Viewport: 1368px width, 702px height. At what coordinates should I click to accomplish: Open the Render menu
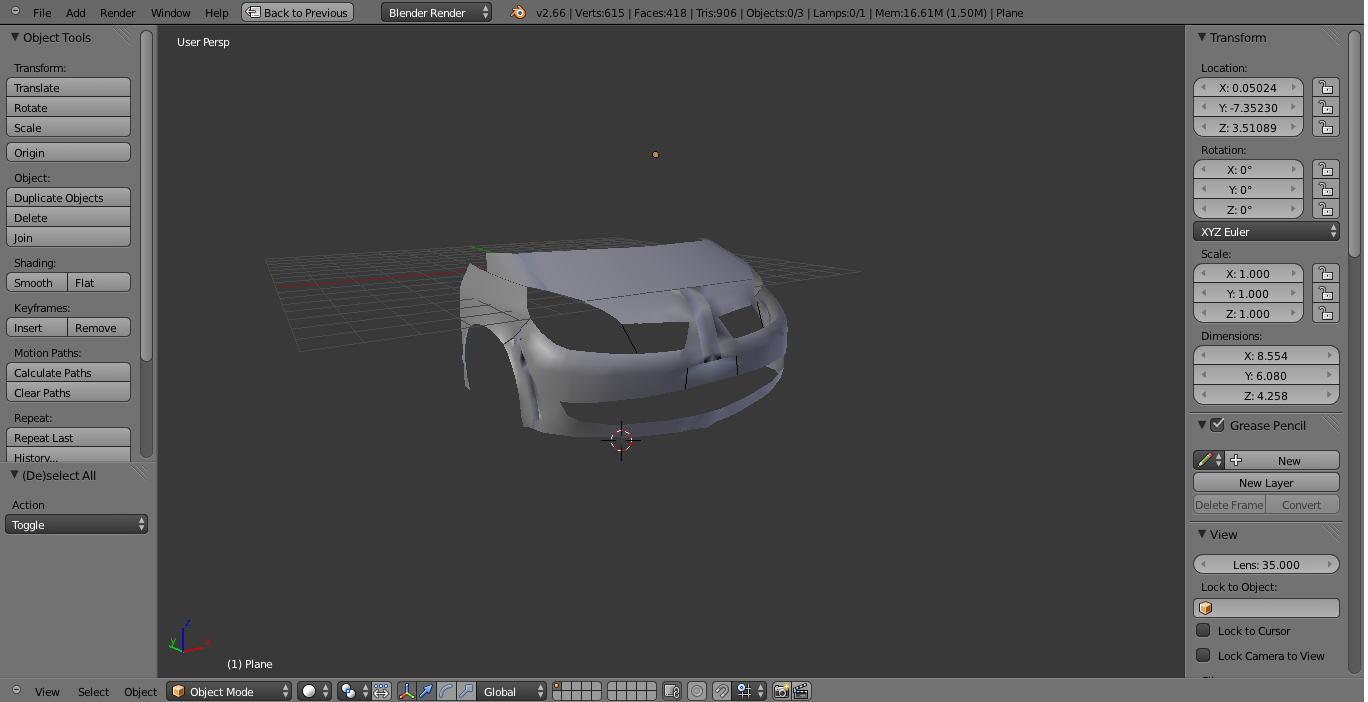[117, 13]
